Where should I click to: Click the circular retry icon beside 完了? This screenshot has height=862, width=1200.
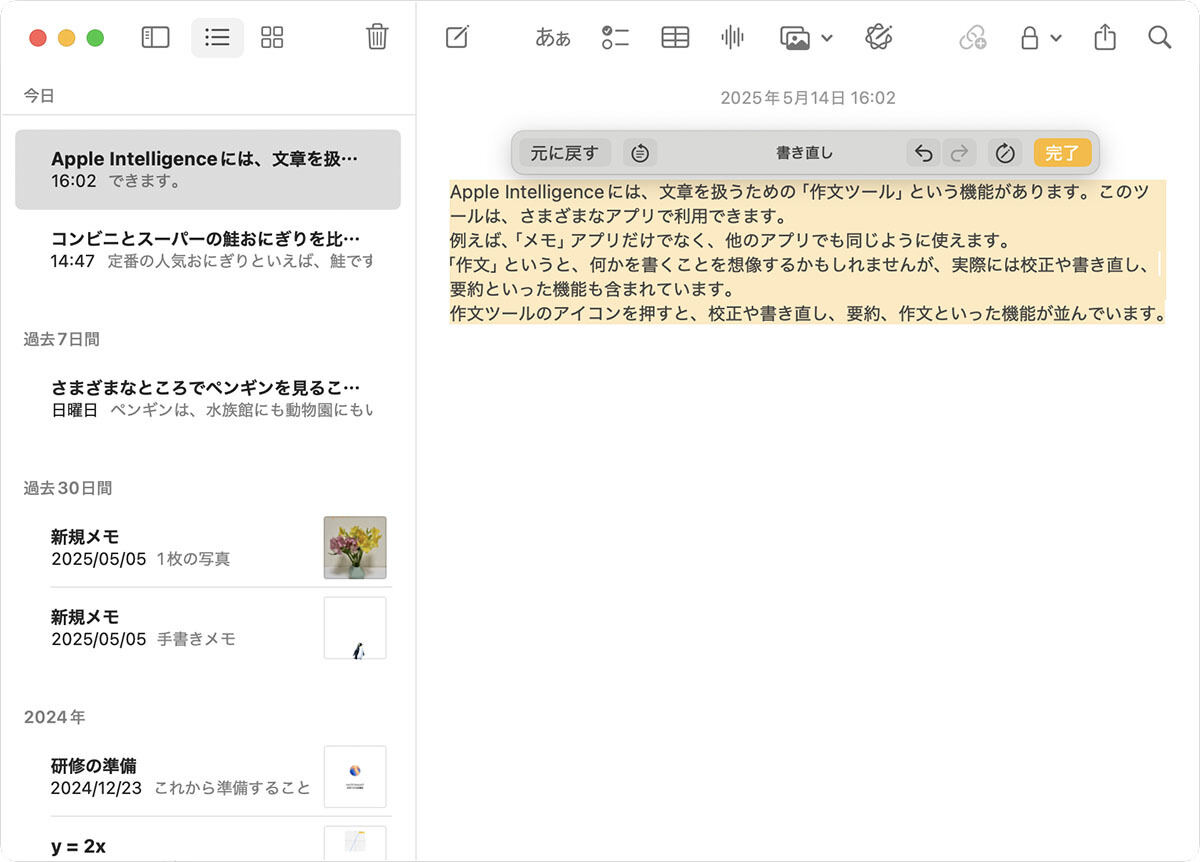click(1005, 153)
